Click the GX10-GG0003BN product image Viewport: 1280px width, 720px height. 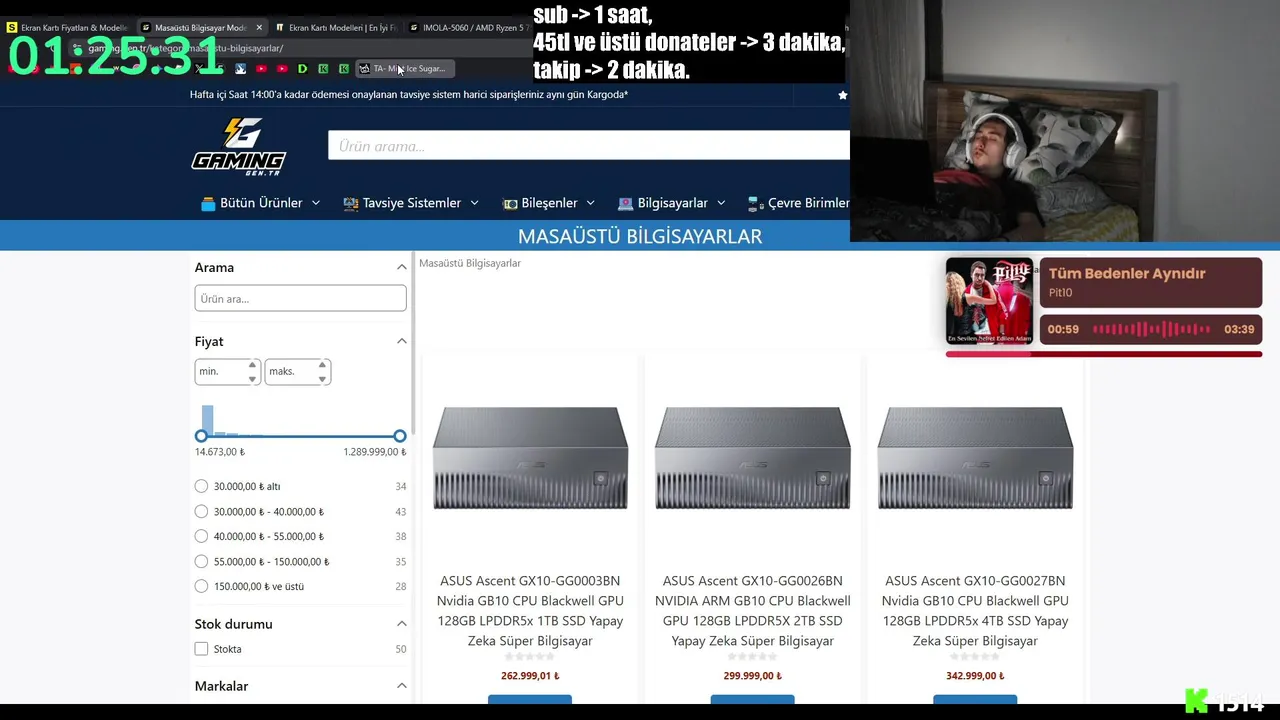click(530, 457)
